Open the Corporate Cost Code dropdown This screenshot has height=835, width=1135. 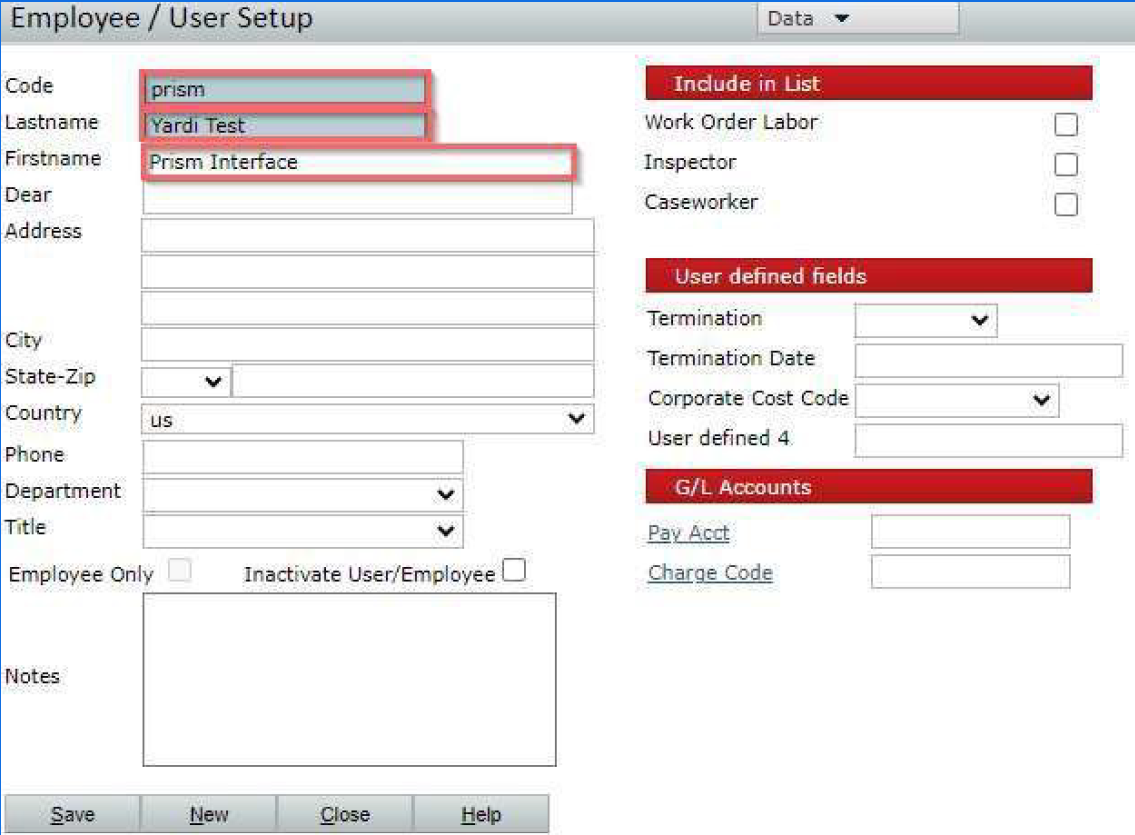957,400
